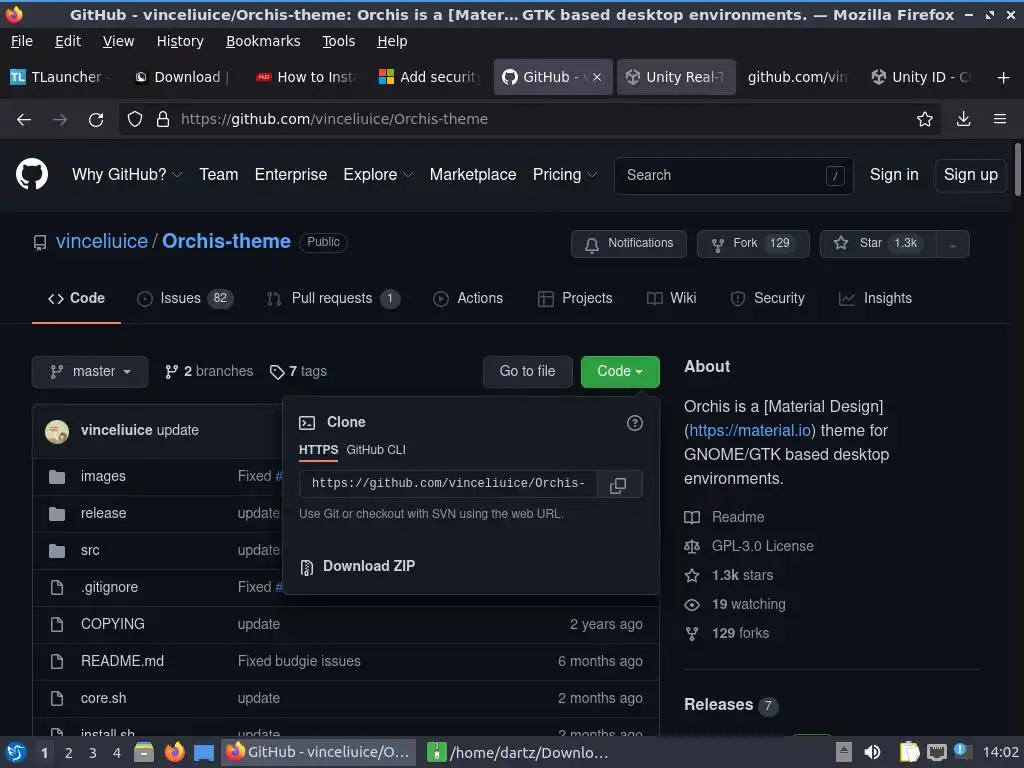Select the GitHub CLI clone tab

(376, 450)
